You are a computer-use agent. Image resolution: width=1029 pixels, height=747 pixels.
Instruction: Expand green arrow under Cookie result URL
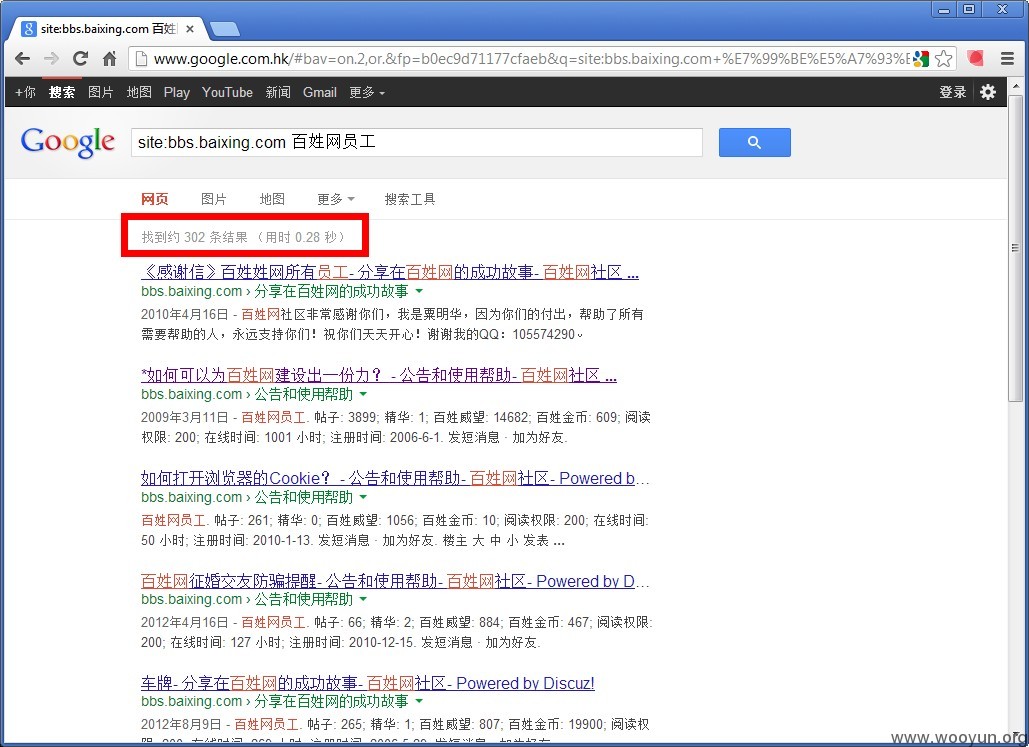[x=364, y=497]
